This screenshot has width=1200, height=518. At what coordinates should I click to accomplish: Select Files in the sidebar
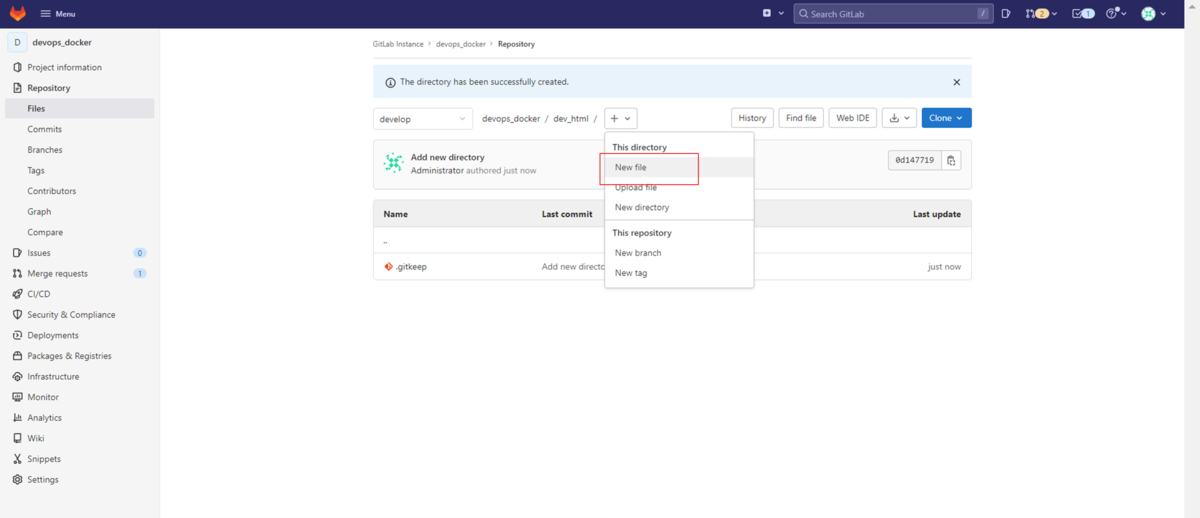point(80,108)
